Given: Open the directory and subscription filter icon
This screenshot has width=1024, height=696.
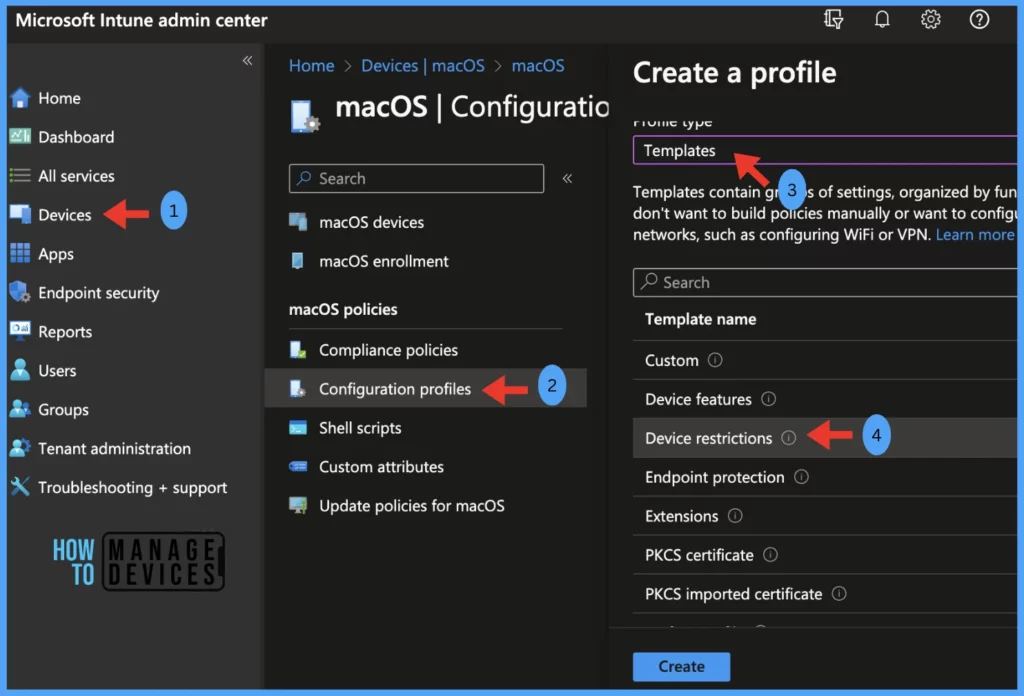Looking at the screenshot, I should (x=833, y=19).
